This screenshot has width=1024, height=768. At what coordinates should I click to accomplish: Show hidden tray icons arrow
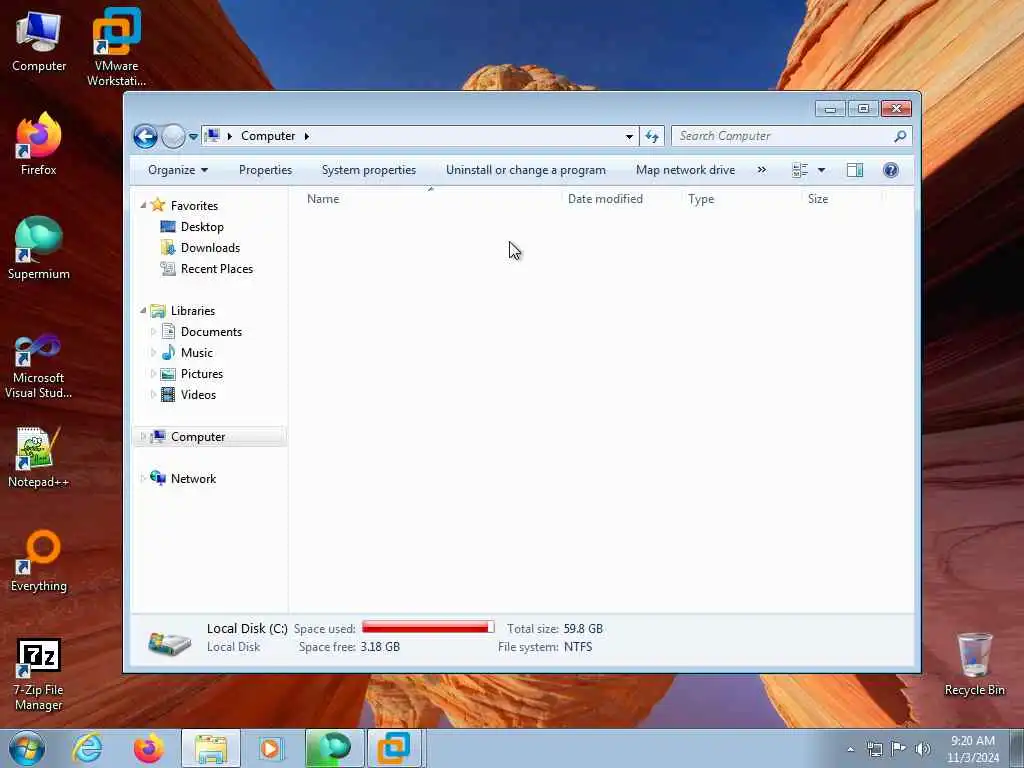pyautogui.click(x=850, y=749)
